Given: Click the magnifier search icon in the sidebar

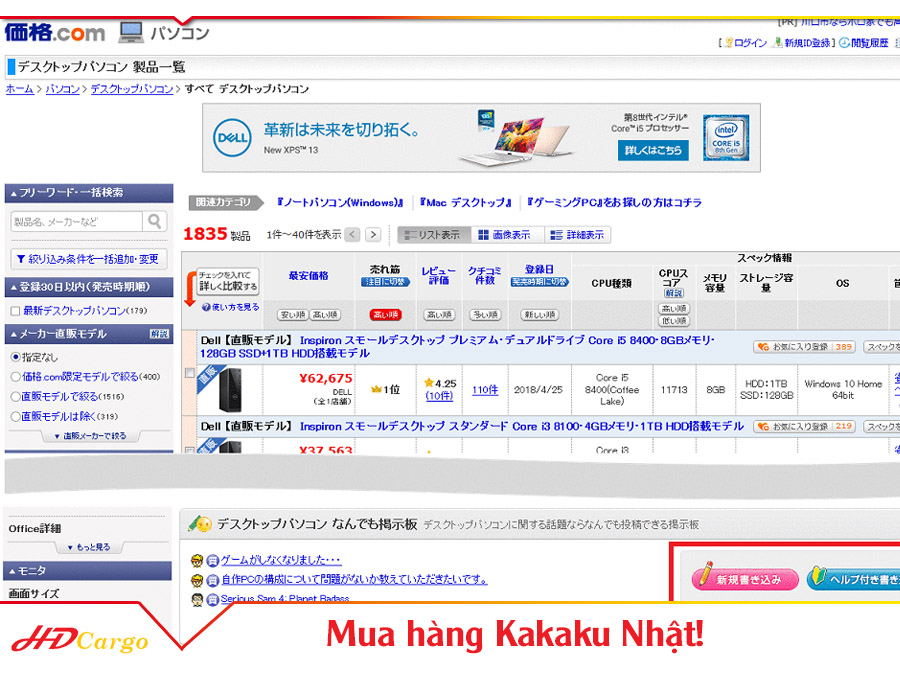Looking at the screenshot, I should tap(154, 221).
